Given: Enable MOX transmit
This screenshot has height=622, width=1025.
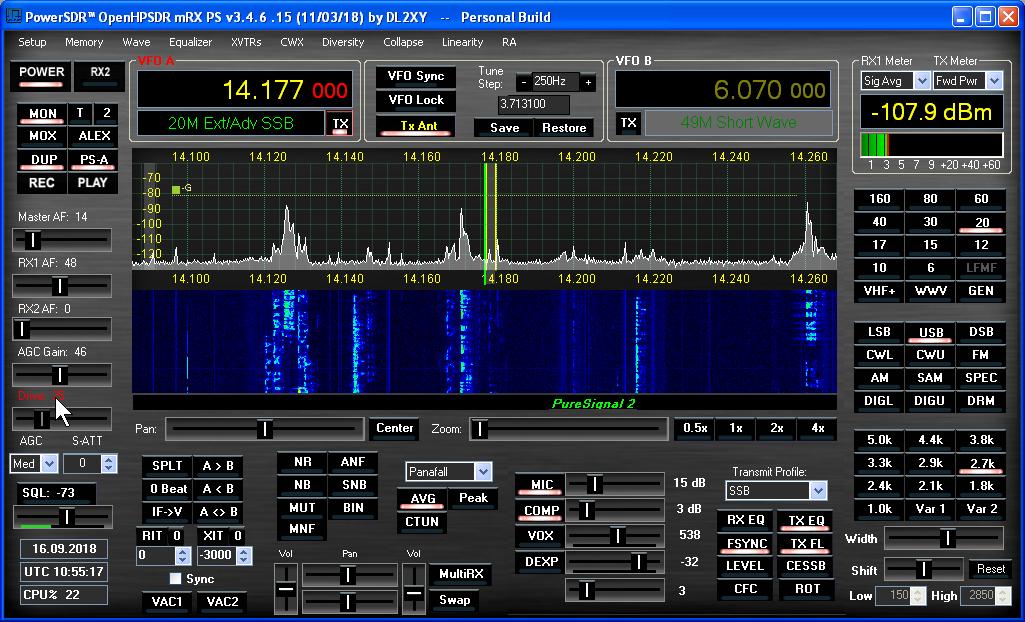Looking at the screenshot, I should [x=42, y=136].
